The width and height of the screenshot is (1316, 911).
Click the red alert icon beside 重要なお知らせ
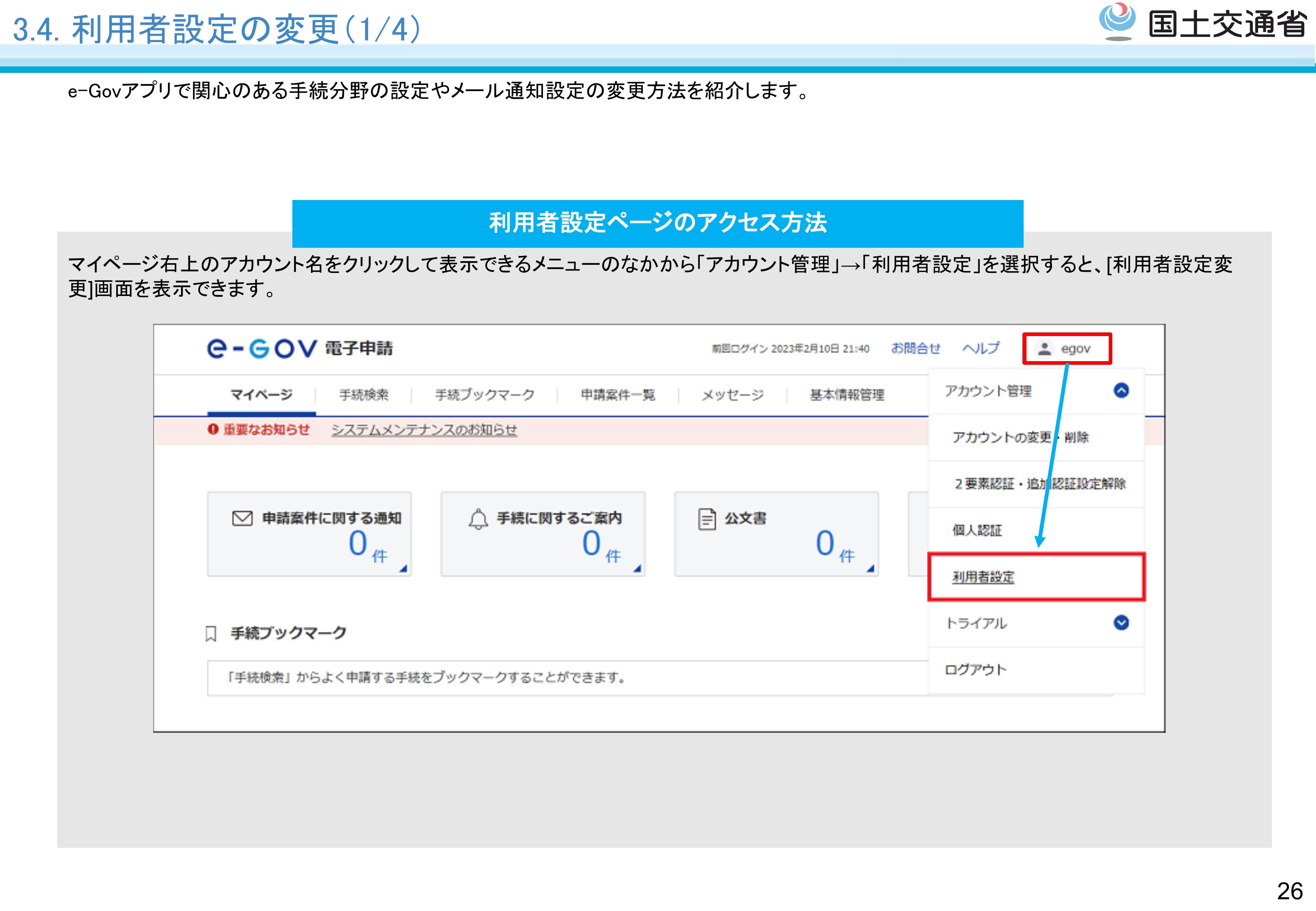coord(213,429)
